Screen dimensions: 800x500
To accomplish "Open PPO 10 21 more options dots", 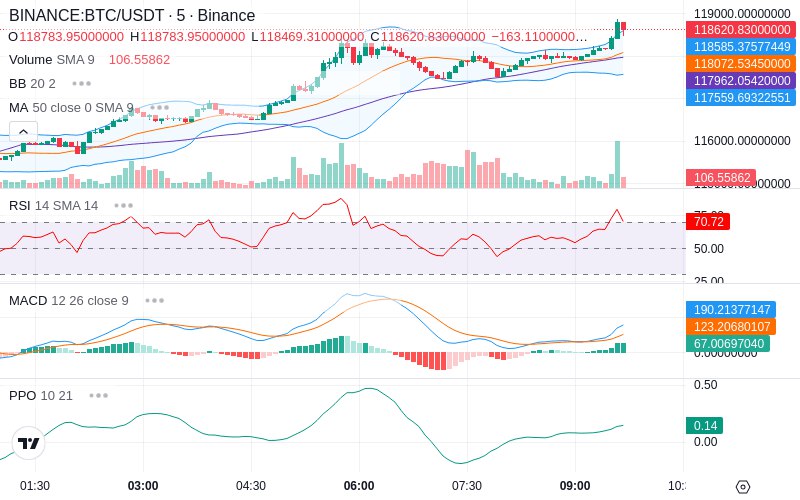I will [98, 395].
